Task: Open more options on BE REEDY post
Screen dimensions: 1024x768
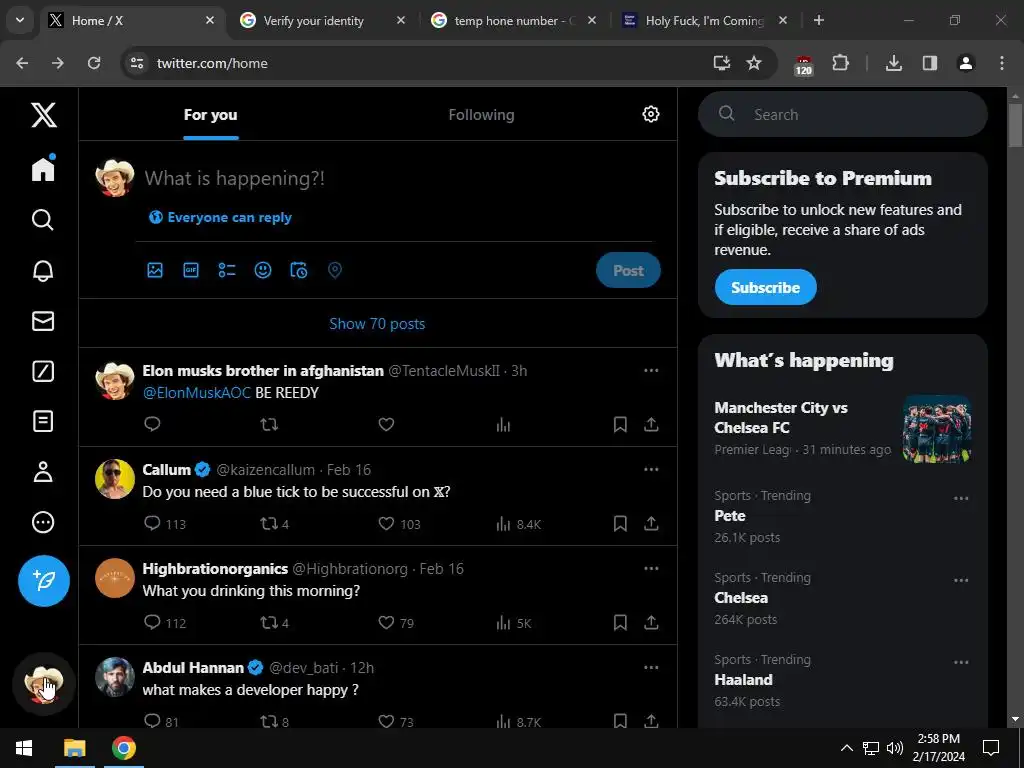Action: tap(651, 370)
